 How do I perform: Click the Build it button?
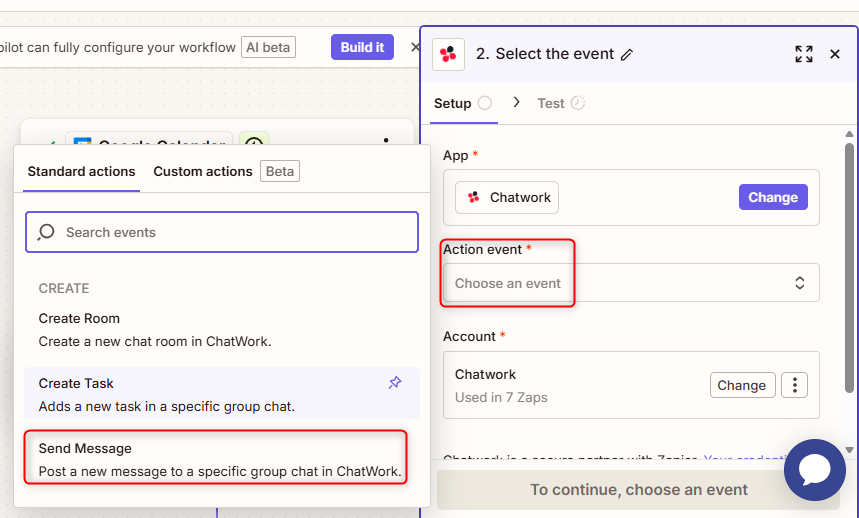click(x=362, y=47)
